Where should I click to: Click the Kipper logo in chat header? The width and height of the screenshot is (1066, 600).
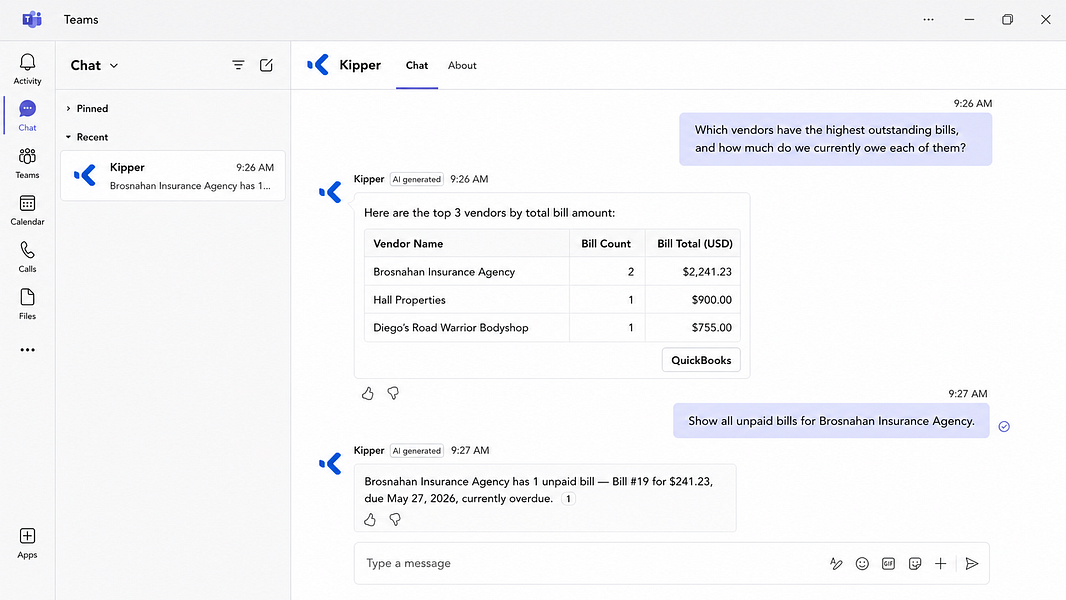pyautogui.click(x=318, y=65)
